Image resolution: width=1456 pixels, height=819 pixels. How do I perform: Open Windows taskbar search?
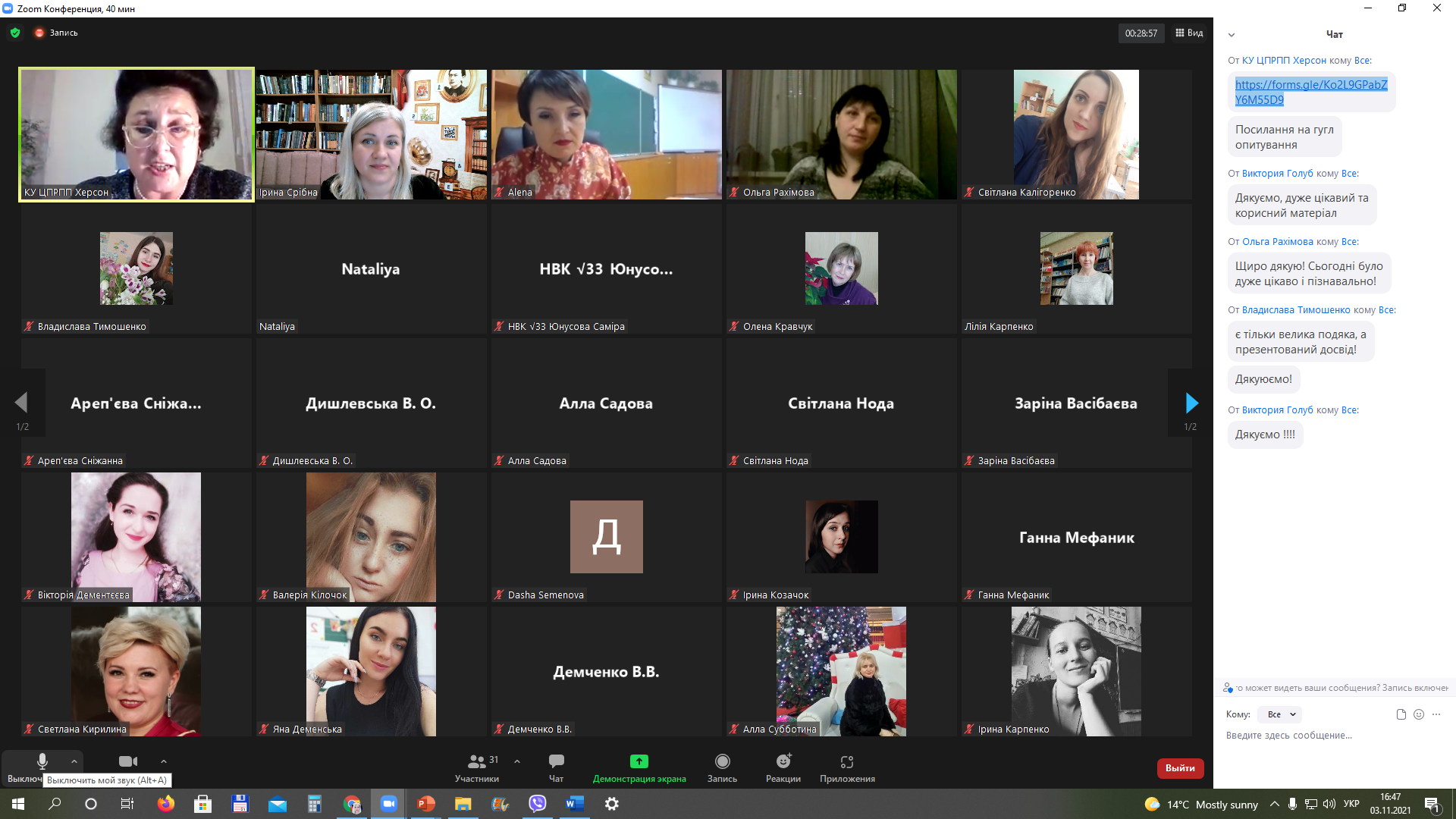55,804
